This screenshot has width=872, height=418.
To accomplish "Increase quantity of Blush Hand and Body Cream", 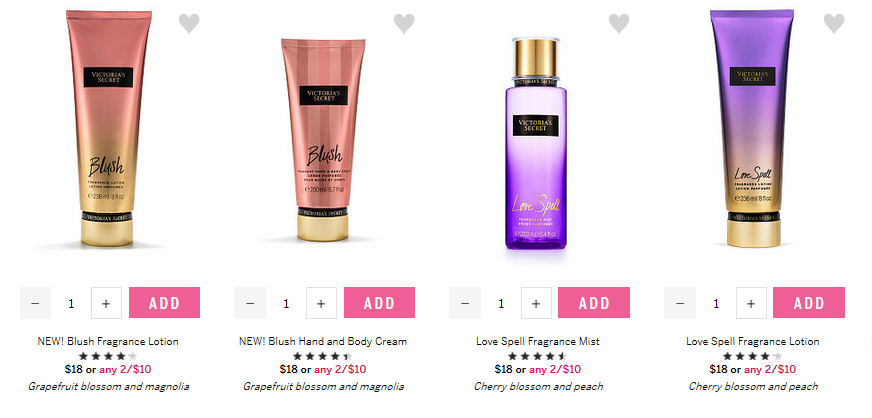I will (321, 303).
